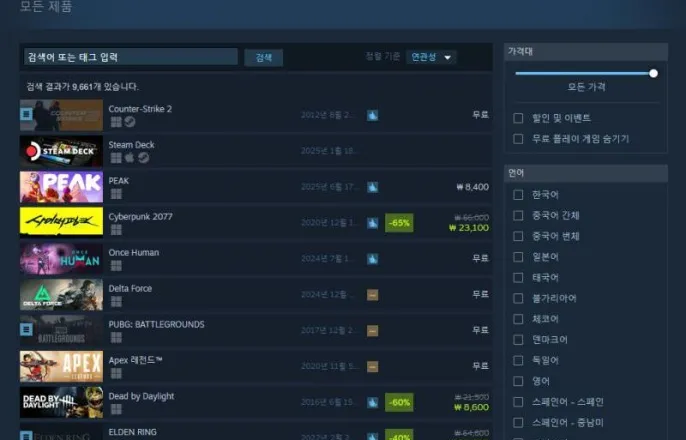Check the 중국어 번체 language filter
This screenshot has width=686, height=440.
[x=518, y=236]
